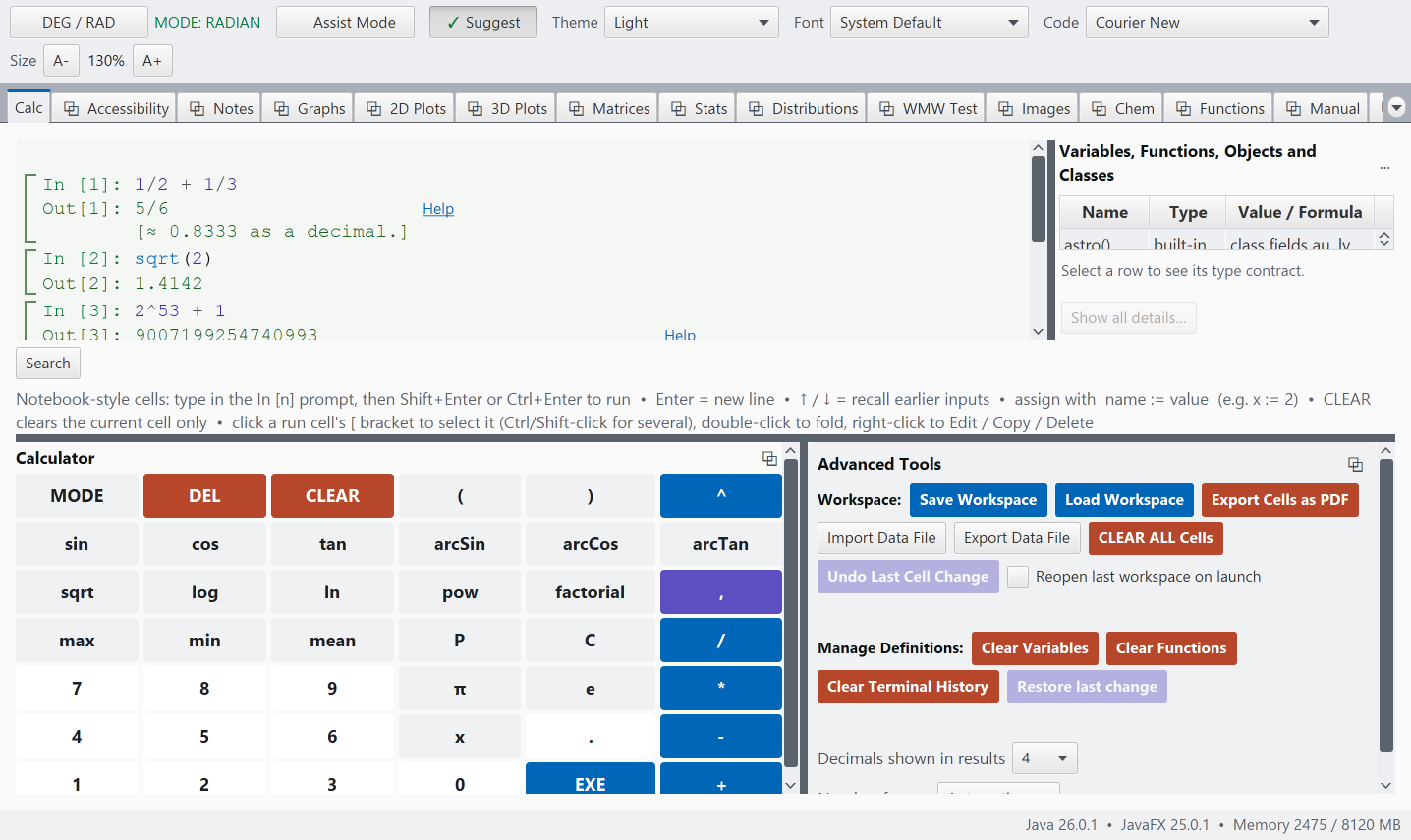Open the Manual tab

click(1322, 108)
